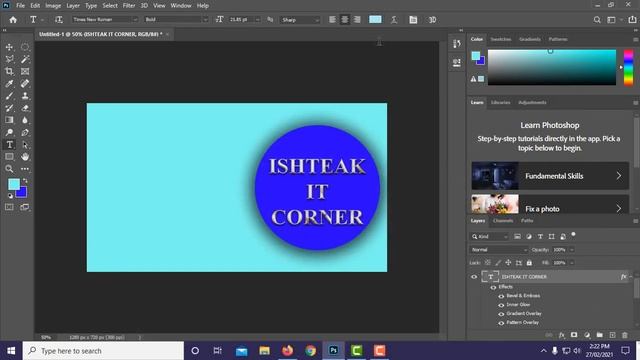Open the Create Warped Text option
Image resolution: width=640 pixels, height=360 pixels.
[394, 20]
